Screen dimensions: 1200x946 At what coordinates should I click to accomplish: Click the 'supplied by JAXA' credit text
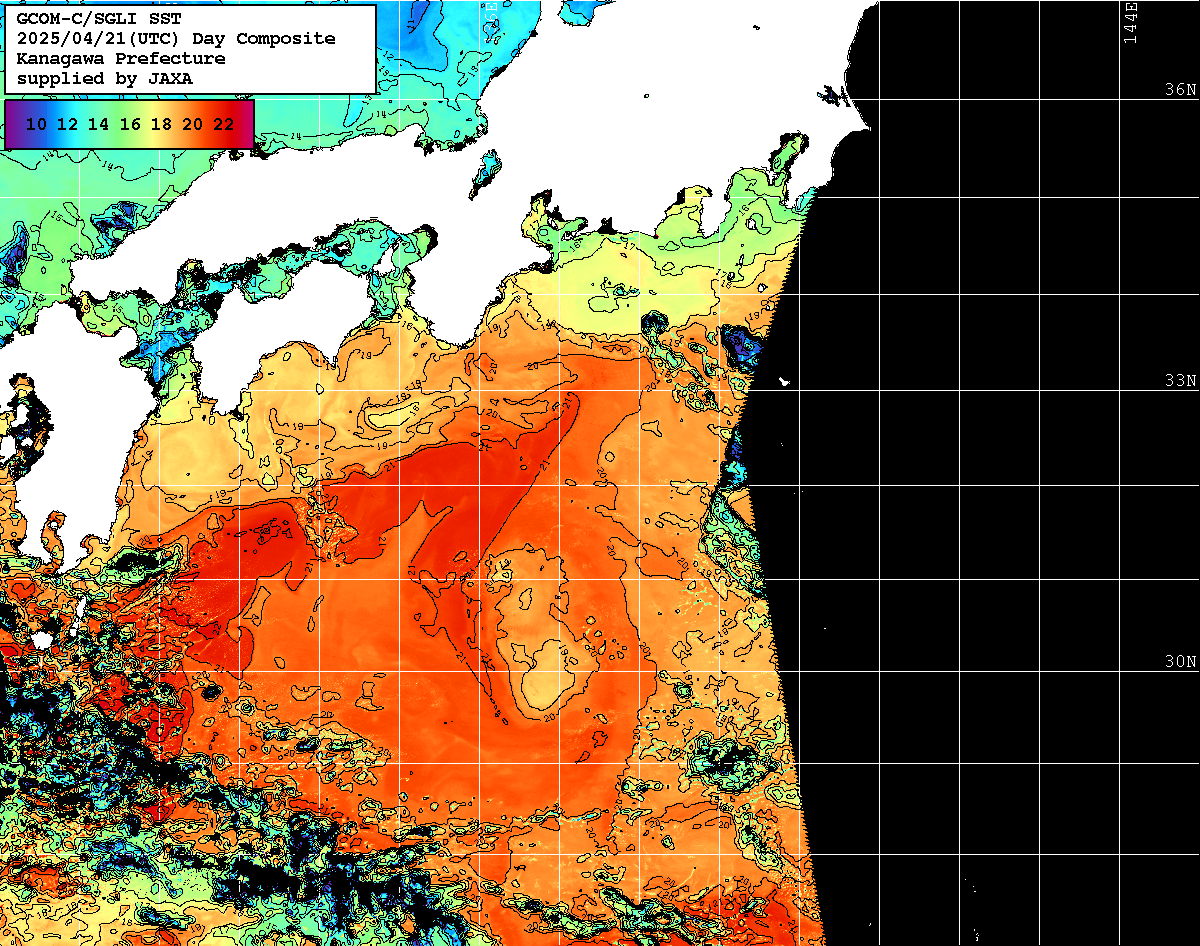[x=105, y=78]
